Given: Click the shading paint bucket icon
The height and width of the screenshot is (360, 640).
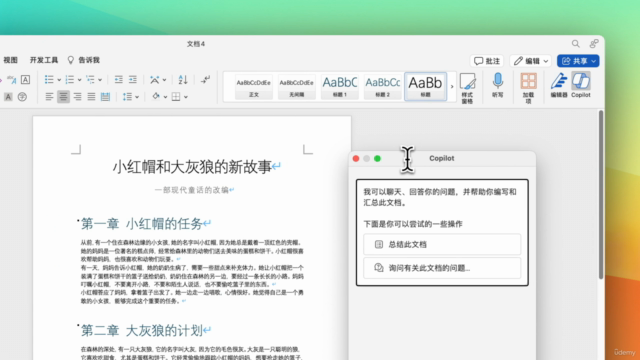Looking at the screenshot, I should (x=156, y=97).
